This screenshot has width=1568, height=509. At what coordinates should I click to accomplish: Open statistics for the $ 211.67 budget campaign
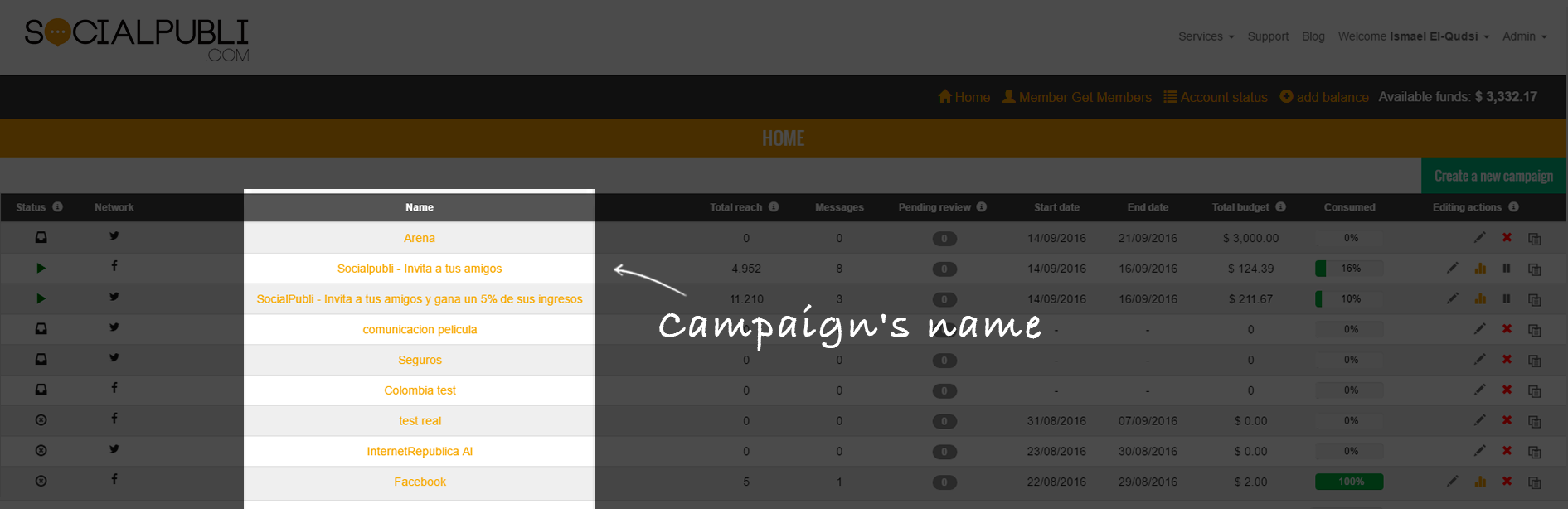click(1480, 298)
